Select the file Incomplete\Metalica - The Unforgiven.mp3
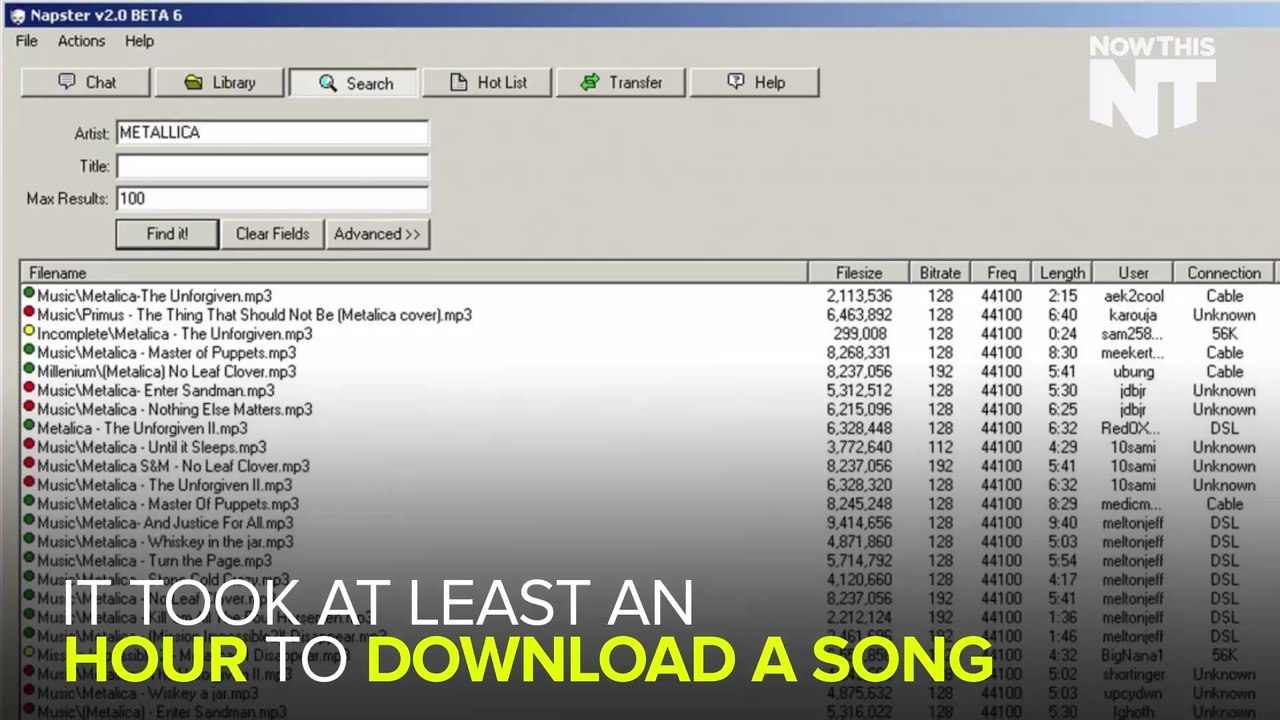The image size is (1280, 720). pyautogui.click(x=174, y=334)
